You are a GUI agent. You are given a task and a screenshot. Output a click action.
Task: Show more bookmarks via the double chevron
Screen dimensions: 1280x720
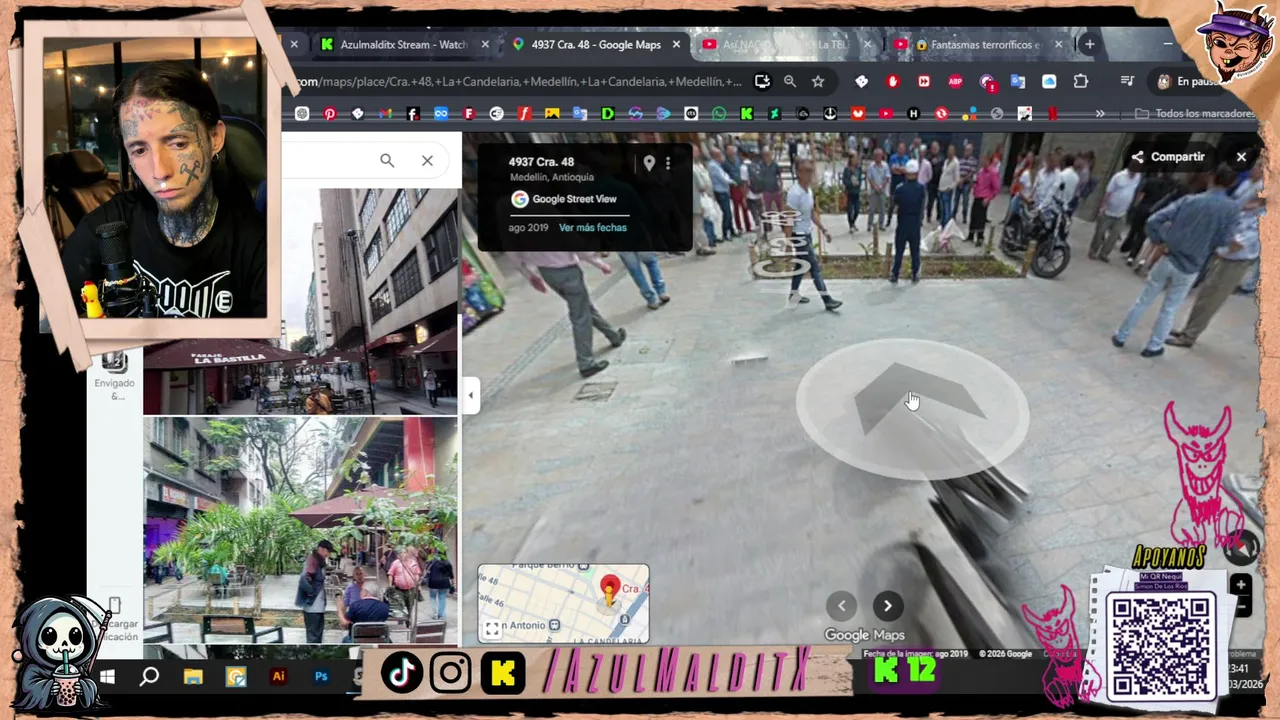[x=1100, y=114]
